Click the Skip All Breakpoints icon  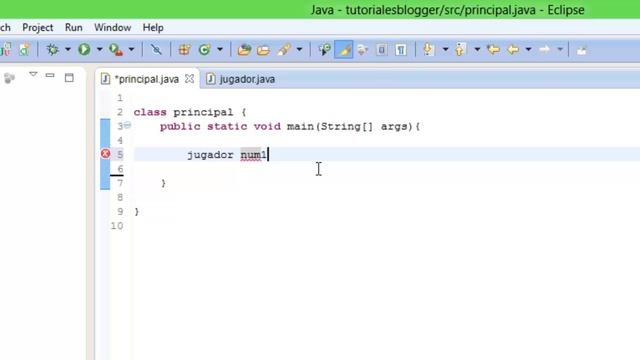click(156, 50)
